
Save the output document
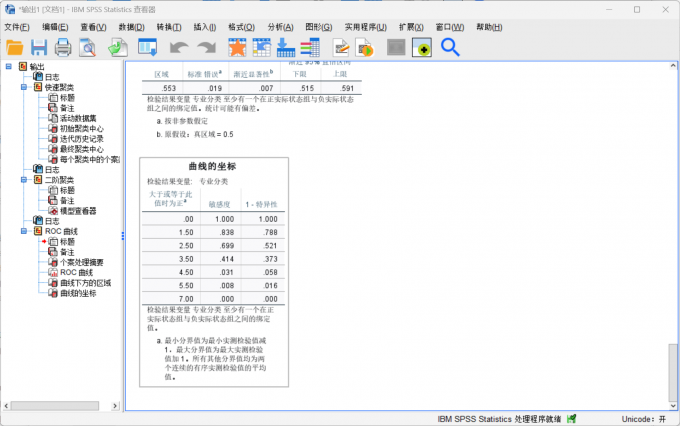coord(39,47)
